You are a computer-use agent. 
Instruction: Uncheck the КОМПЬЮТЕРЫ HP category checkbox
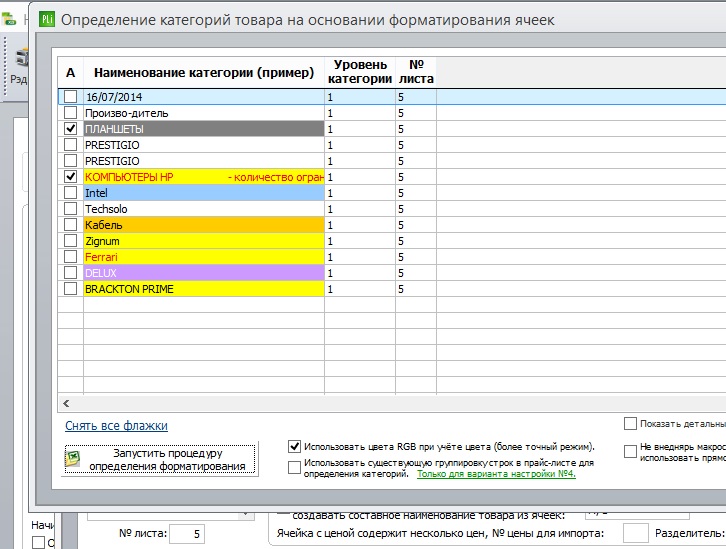[x=70, y=176]
